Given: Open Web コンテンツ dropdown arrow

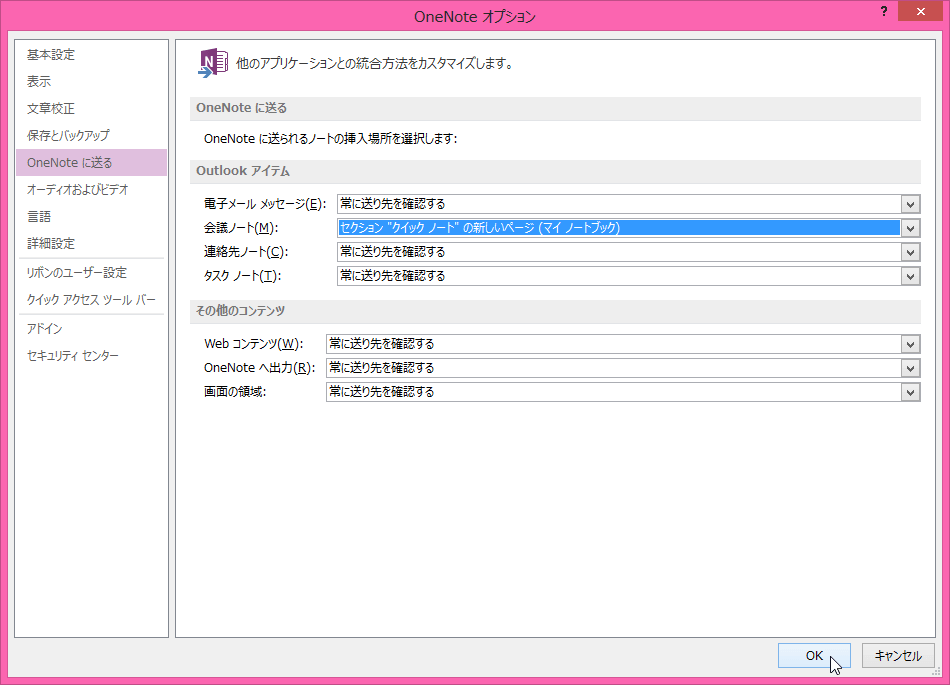Looking at the screenshot, I should [910, 344].
